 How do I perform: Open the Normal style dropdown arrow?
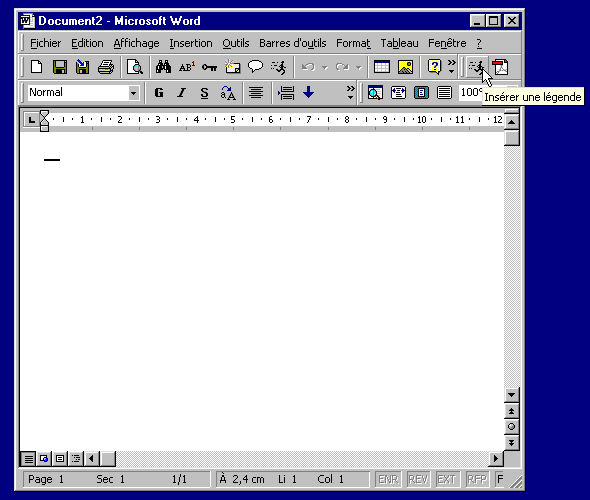133,93
